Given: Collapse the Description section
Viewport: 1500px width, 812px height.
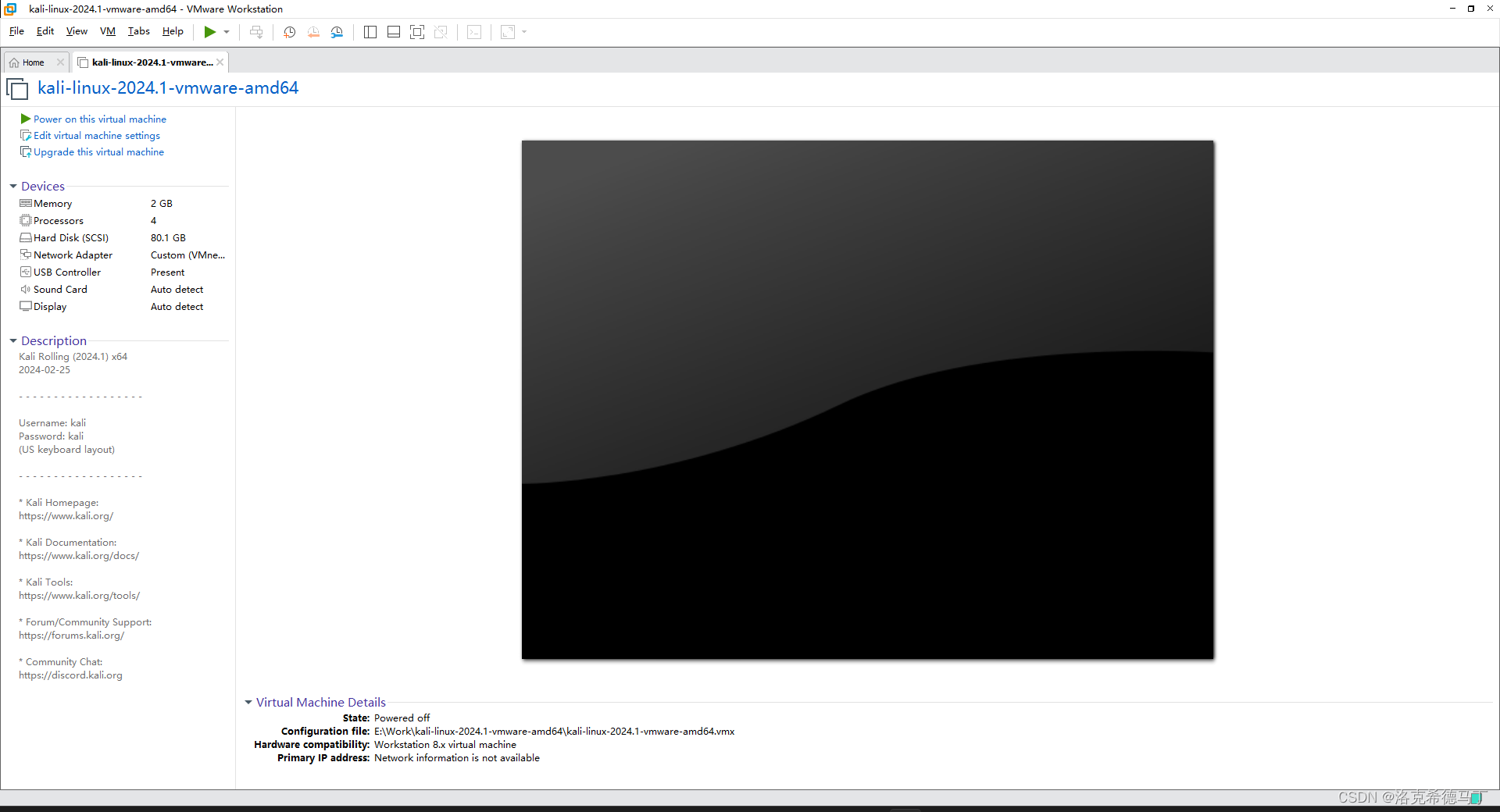Looking at the screenshot, I should tap(13, 340).
